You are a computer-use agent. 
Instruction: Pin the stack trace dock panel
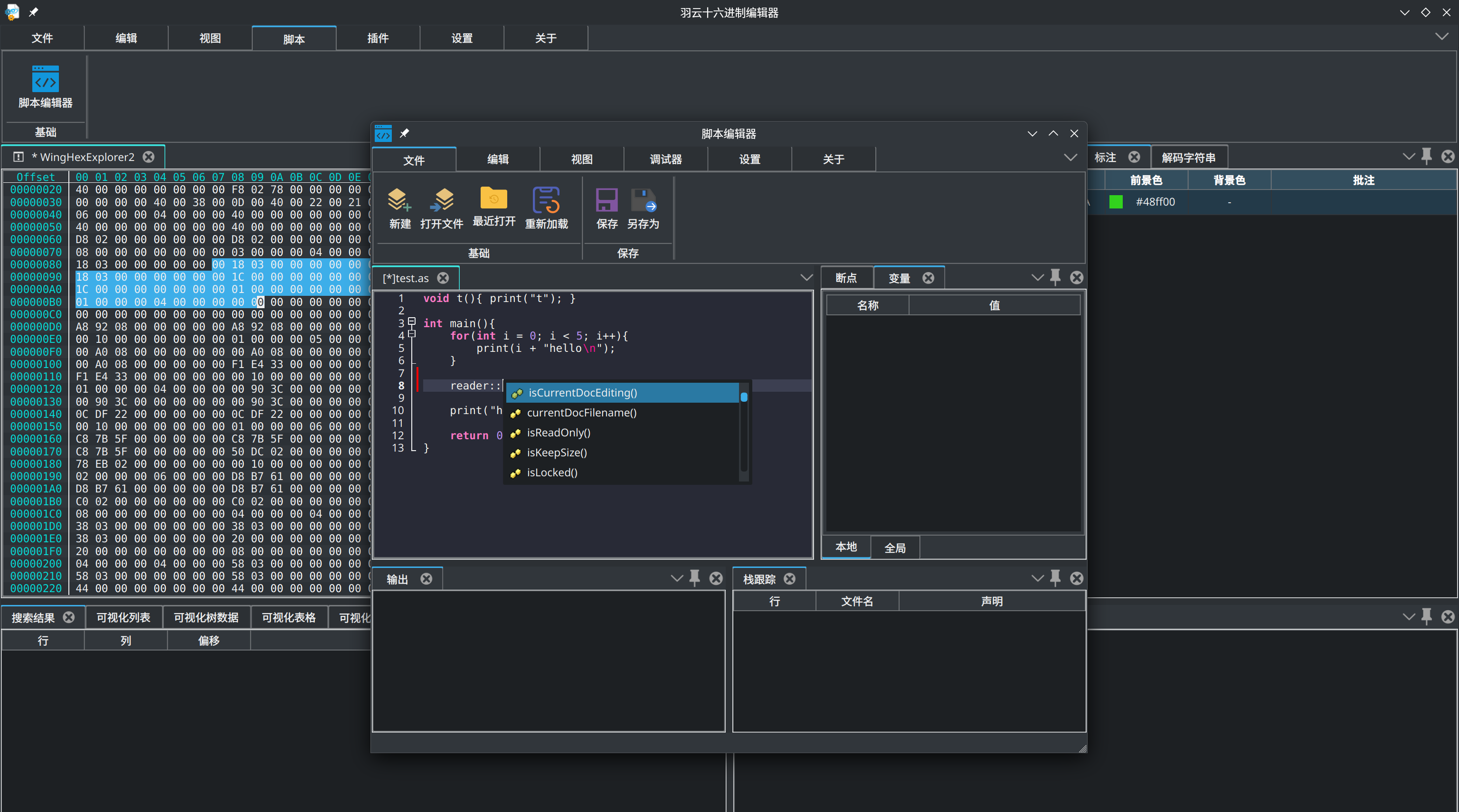pyautogui.click(x=1055, y=578)
